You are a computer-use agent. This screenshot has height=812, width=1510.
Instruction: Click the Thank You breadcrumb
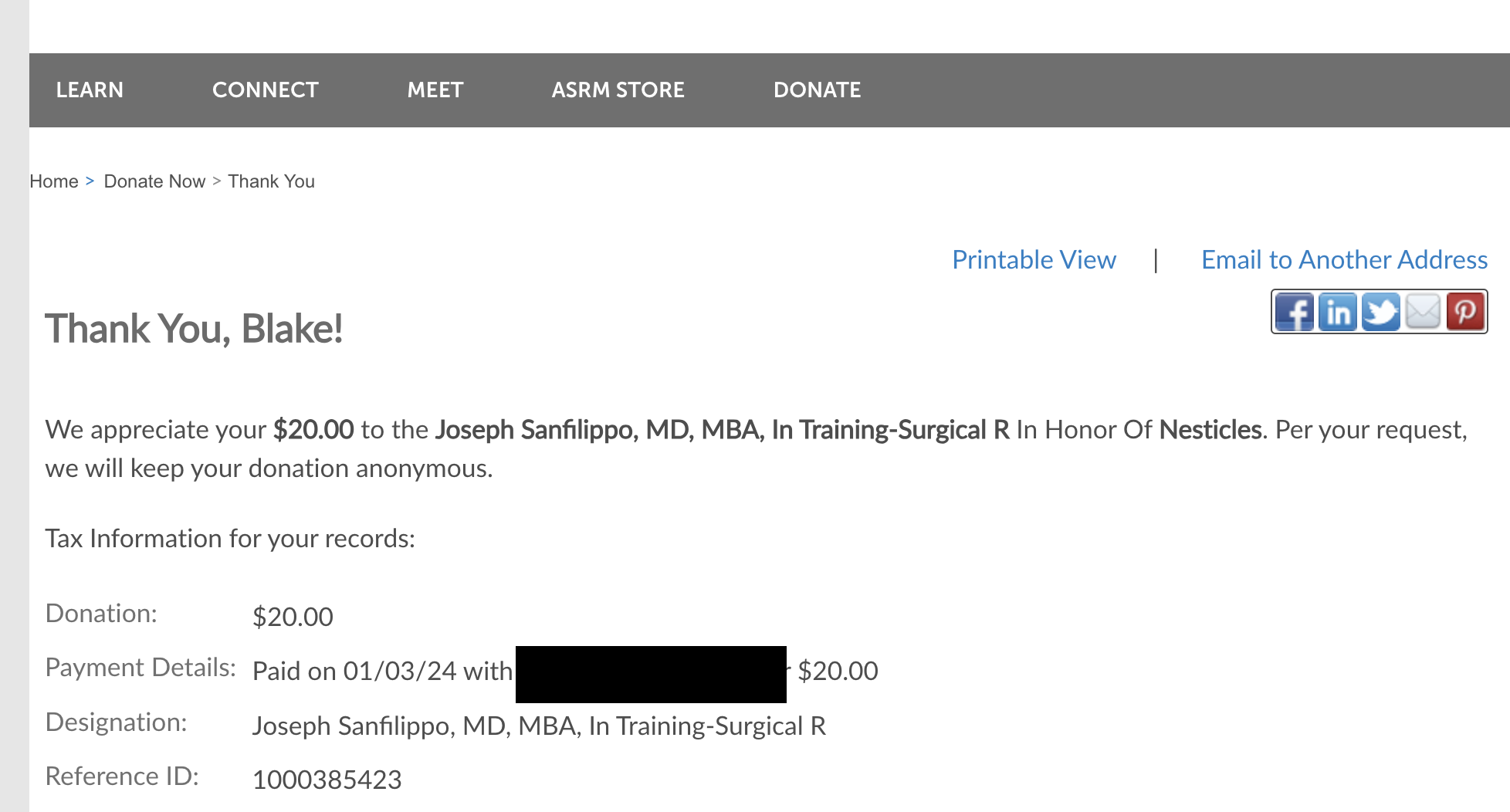tap(271, 181)
